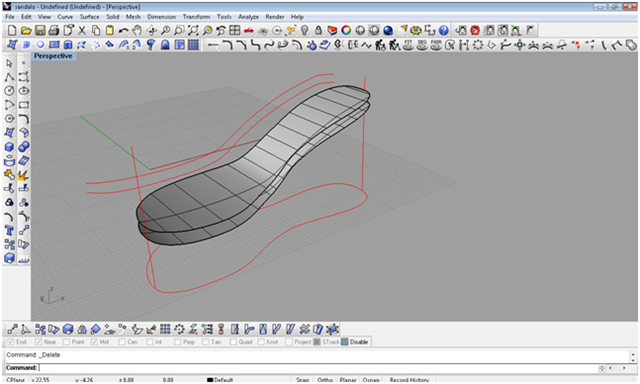Click Record History in the status bar
Screen dimensions: 640x384
pyautogui.click(x=409, y=380)
